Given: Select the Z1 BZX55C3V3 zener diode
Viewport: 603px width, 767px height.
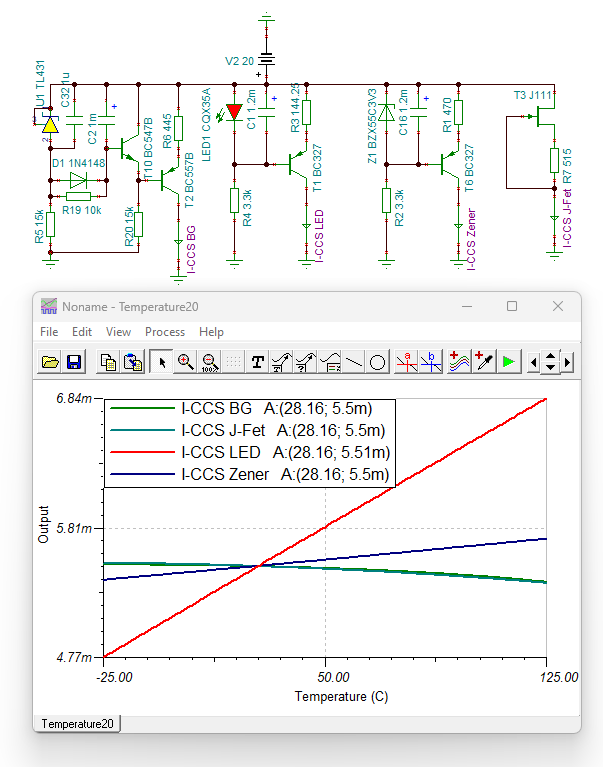Looking at the screenshot, I should tap(386, 113).
